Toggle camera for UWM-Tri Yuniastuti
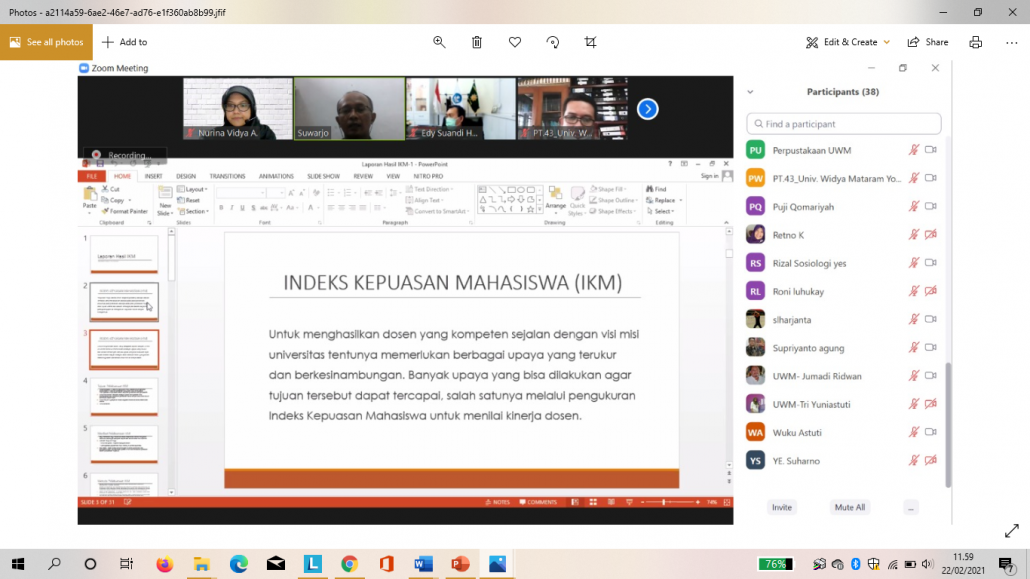 pos(931,404)
